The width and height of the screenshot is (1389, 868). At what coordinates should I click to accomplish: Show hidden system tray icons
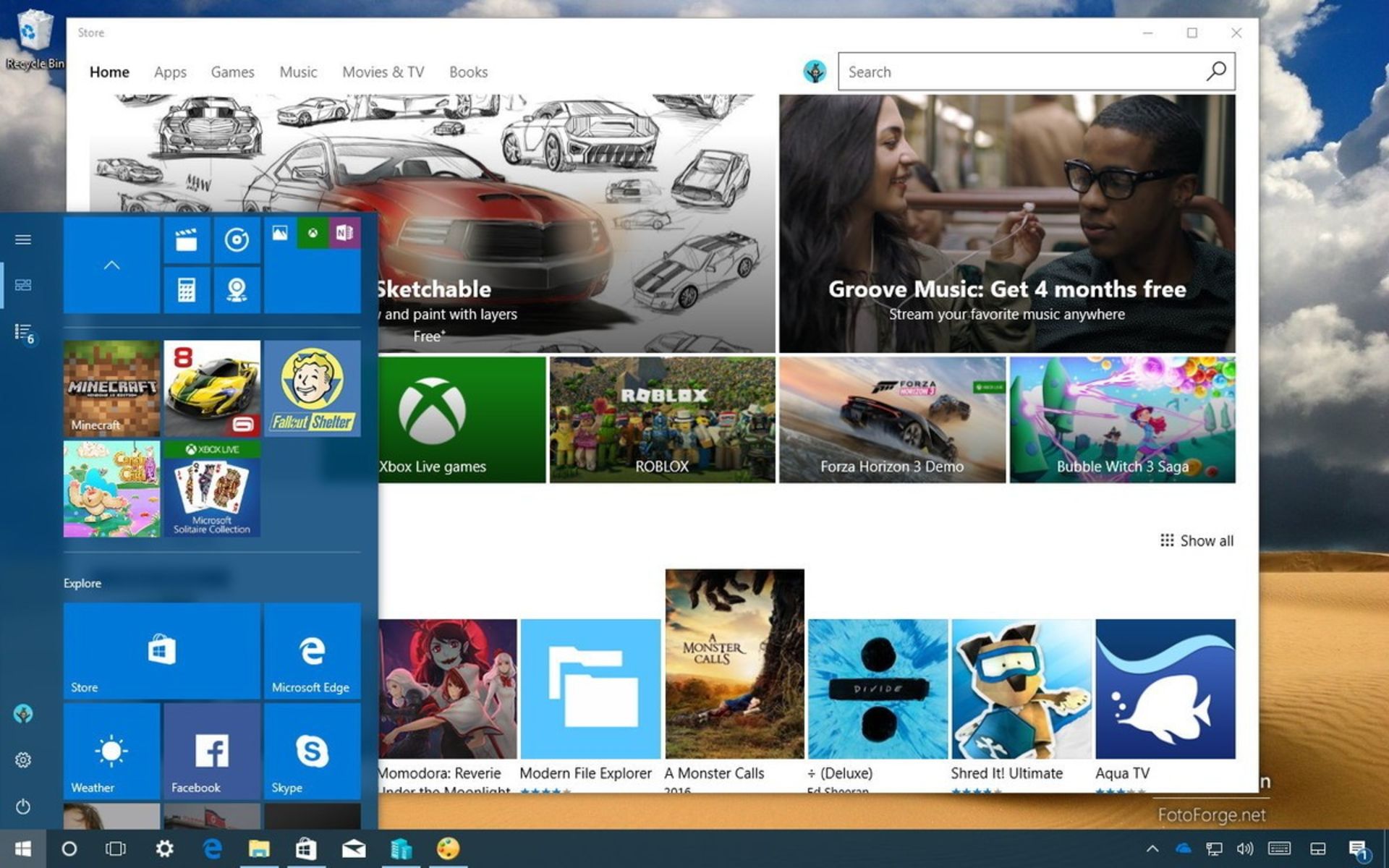pyautogui.click(x=1152, y=848)
